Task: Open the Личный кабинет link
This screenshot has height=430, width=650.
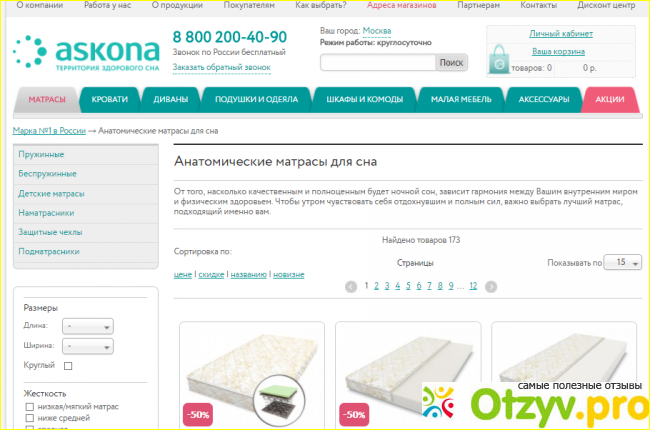Action: click(x=561, y=34)
